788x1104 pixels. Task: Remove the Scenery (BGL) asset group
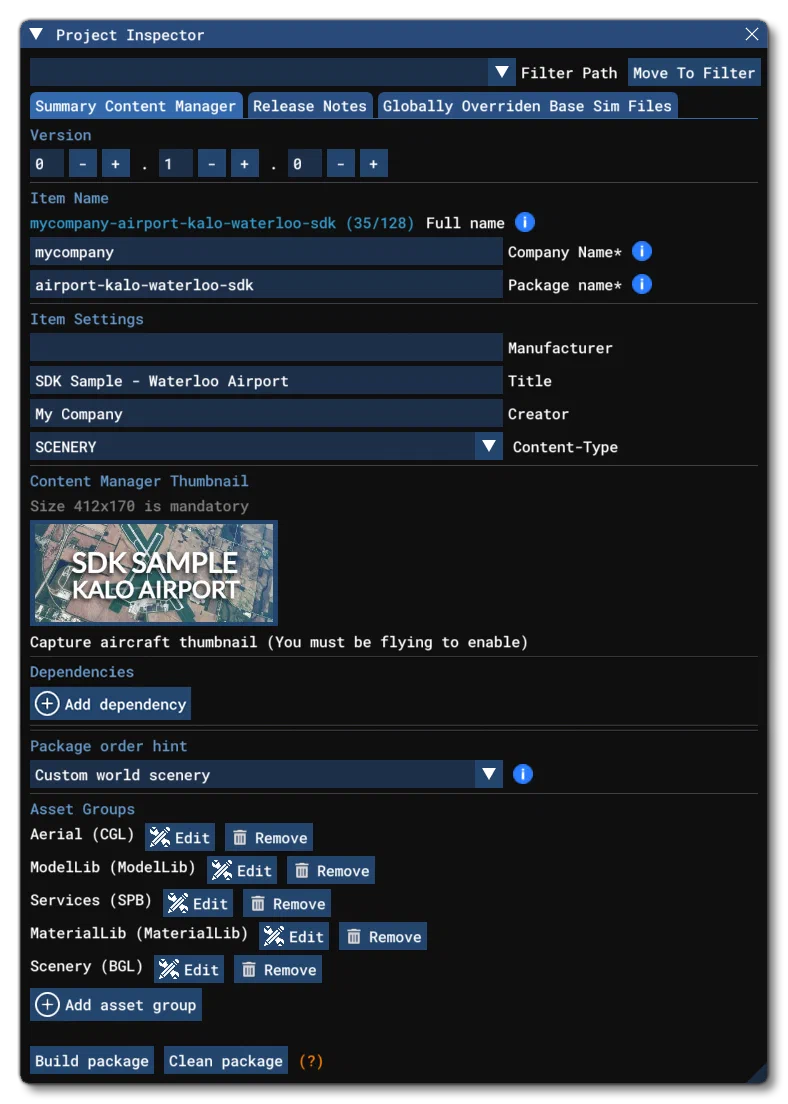278,970
